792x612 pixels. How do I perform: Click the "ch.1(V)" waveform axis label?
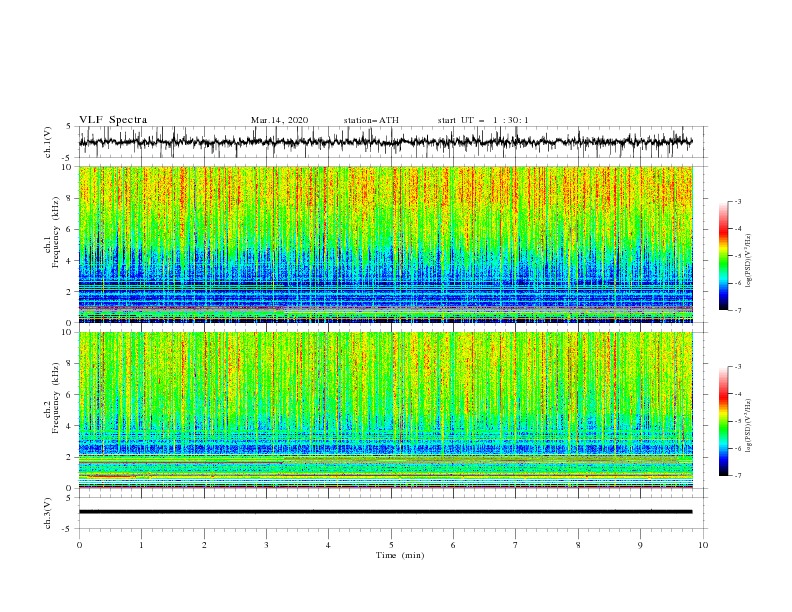pos(48,142)
